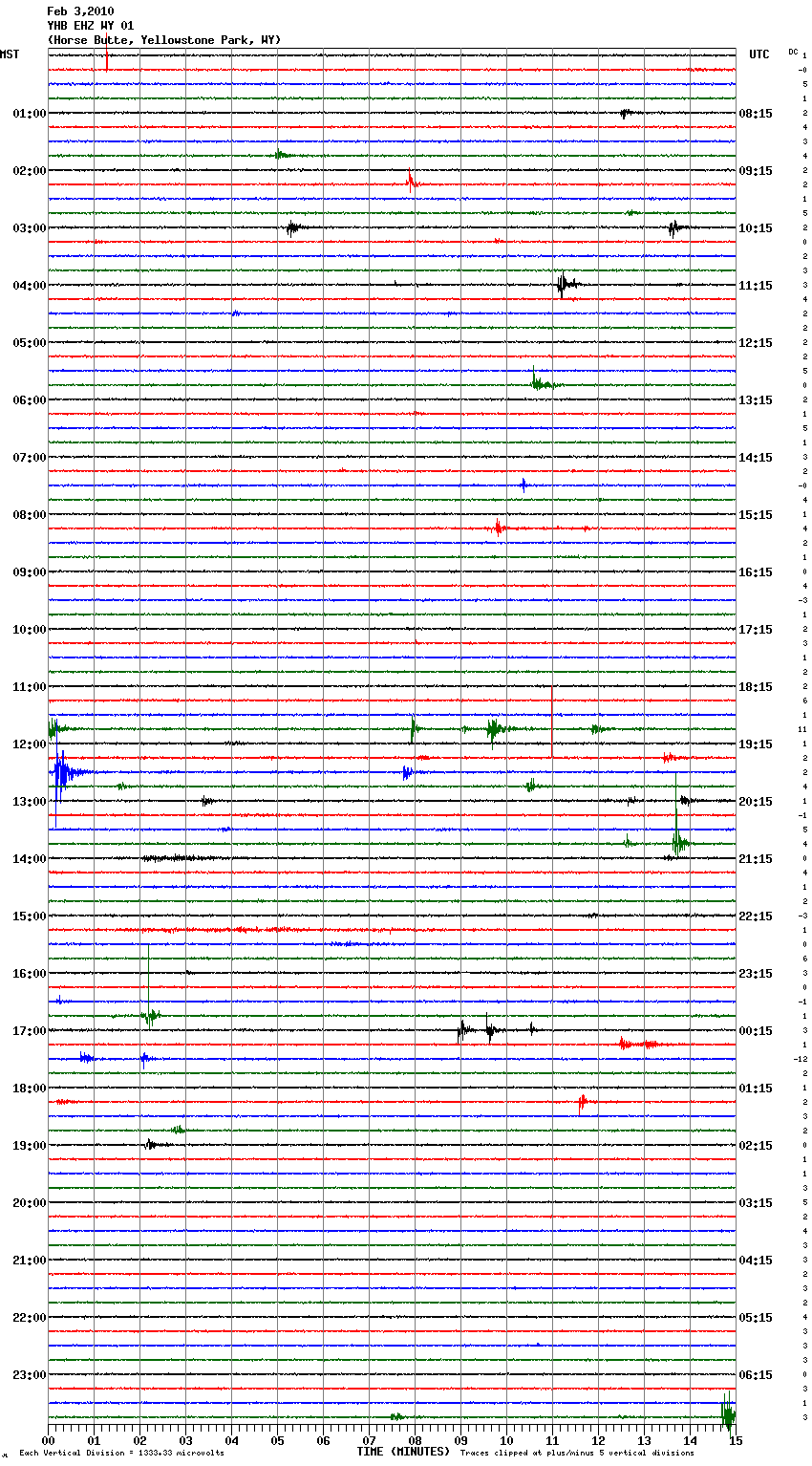Click the '01:15' UTC time label
Screen dimensions: 812x1466
(756, 1089)
